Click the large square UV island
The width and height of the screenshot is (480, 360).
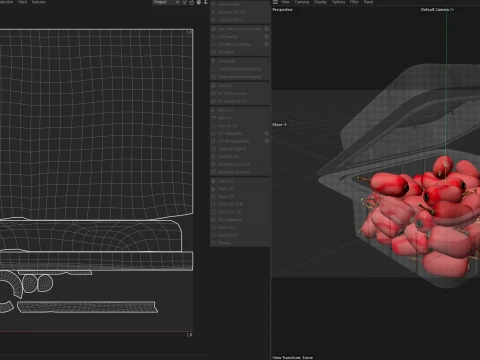click(x=96, y=124)
